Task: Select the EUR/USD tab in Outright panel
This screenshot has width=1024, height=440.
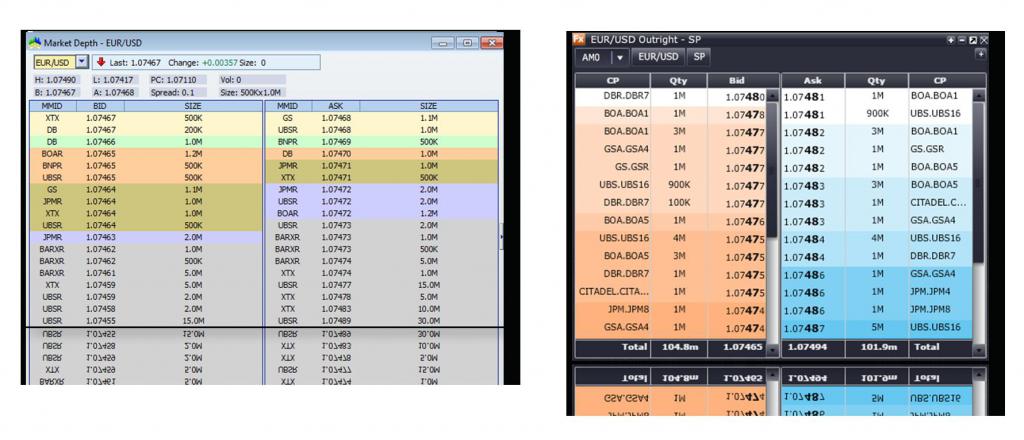Action: (x=658, y=57)
